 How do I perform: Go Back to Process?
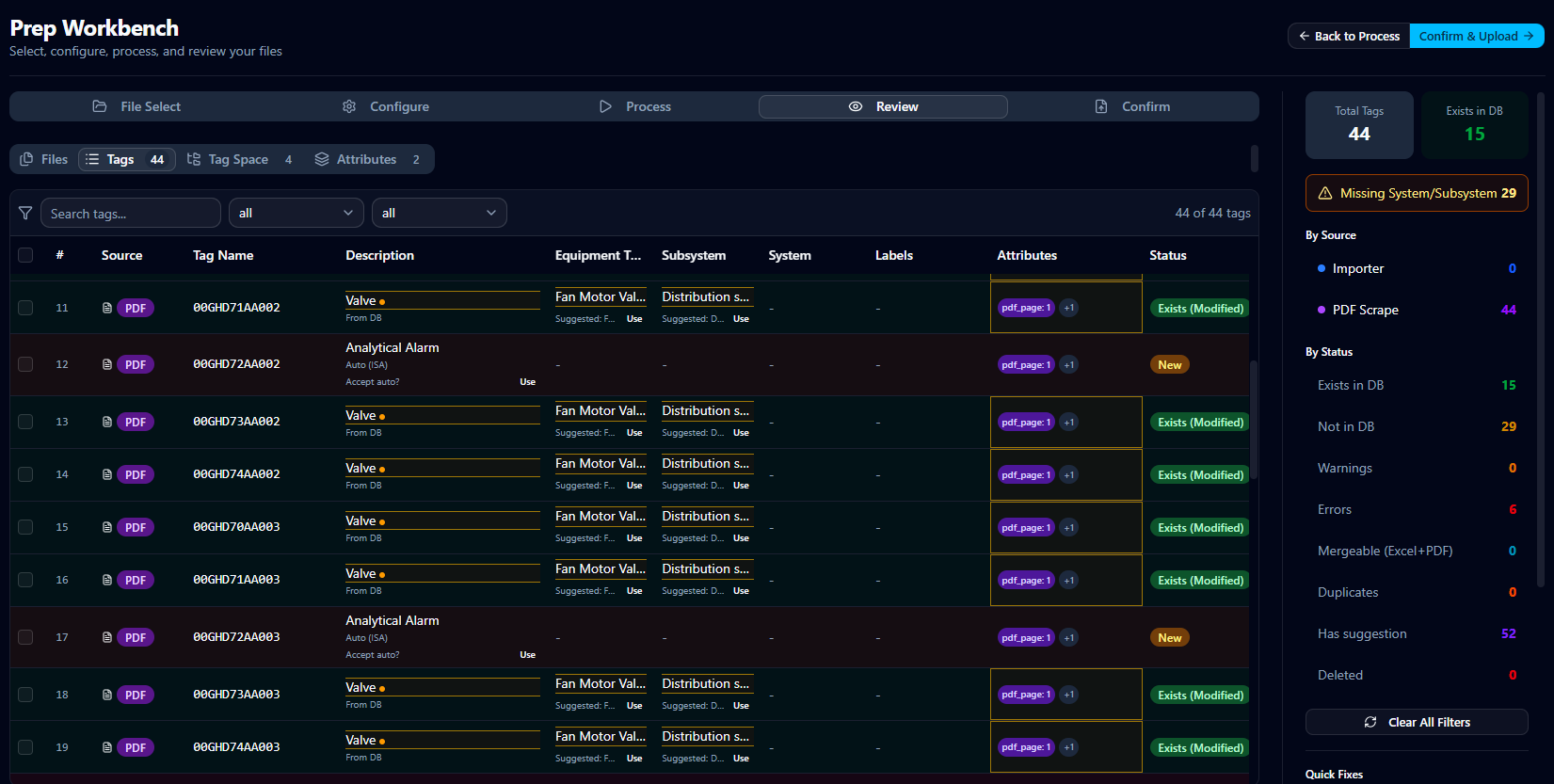[1349, 36]
